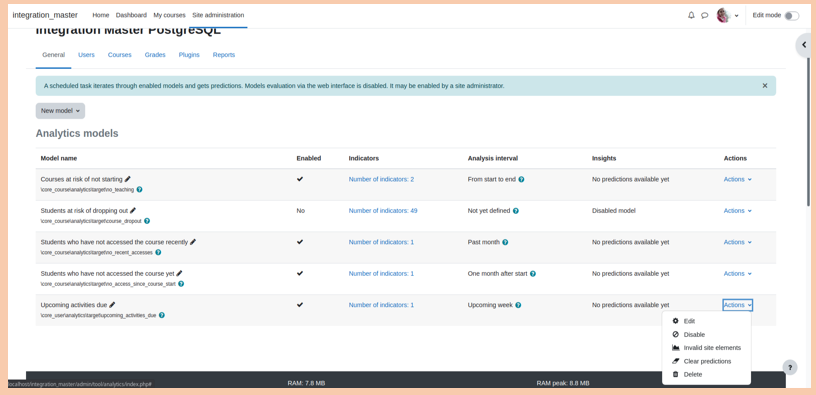816x395 pixels.
Task: Open Site administration in top navigation
Action: coord(218,15)
